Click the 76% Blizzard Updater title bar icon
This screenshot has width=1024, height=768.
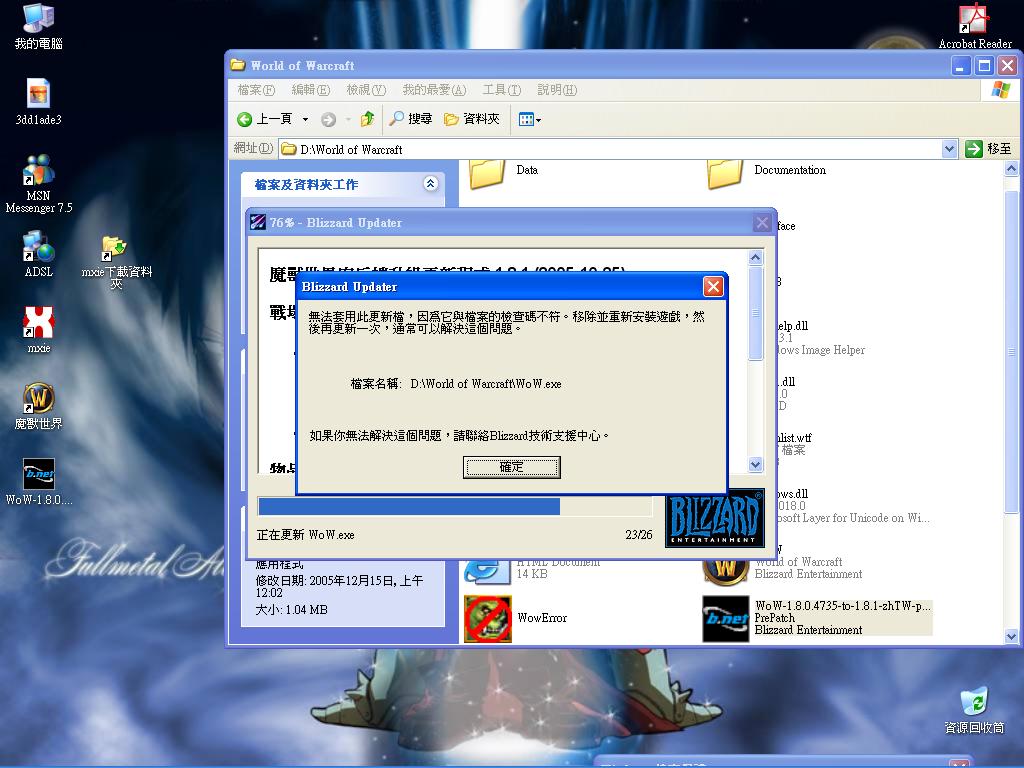[257, 222]
